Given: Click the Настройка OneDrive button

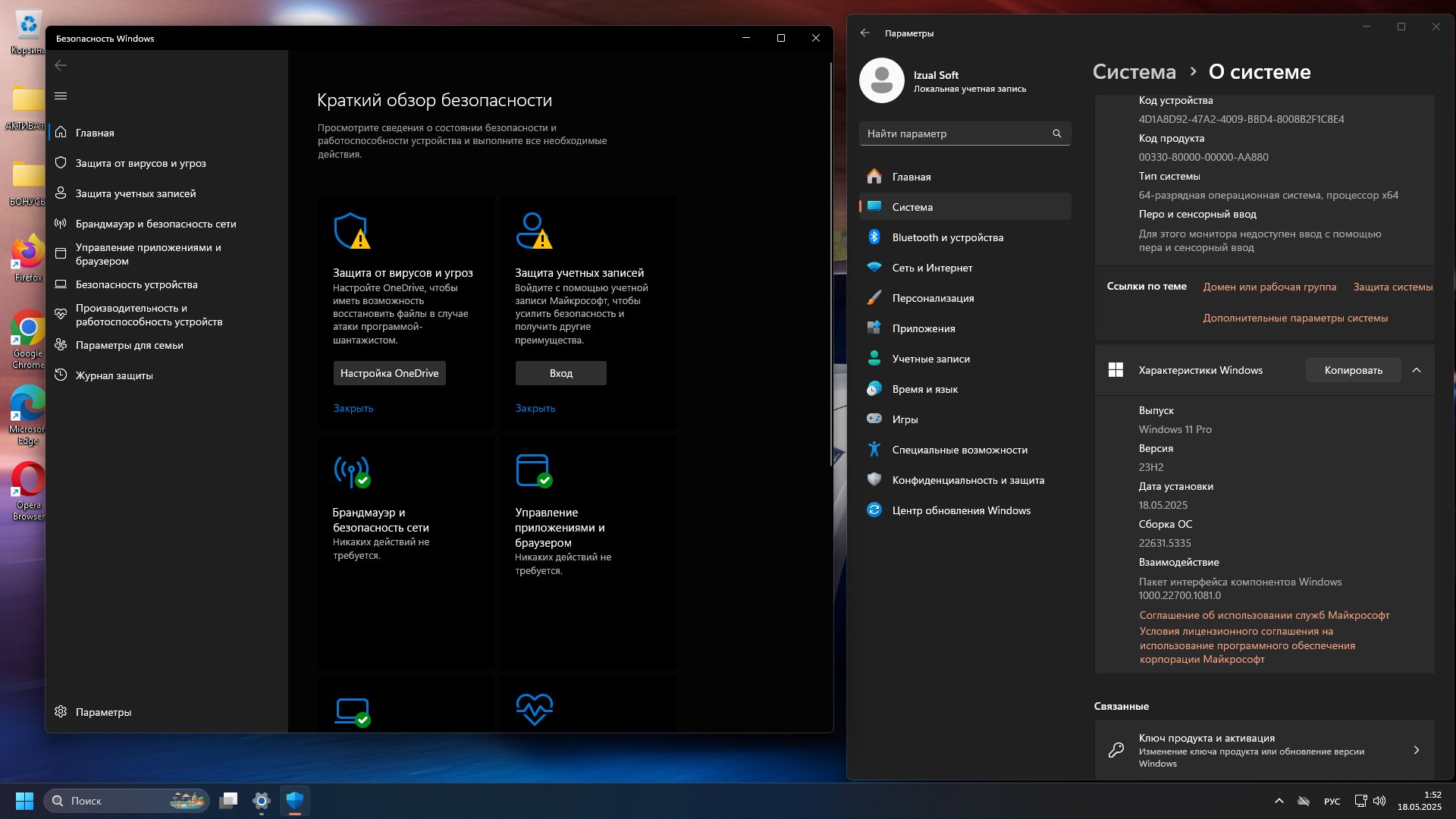Looking at the screenshot, I should [x=390, y=373].
